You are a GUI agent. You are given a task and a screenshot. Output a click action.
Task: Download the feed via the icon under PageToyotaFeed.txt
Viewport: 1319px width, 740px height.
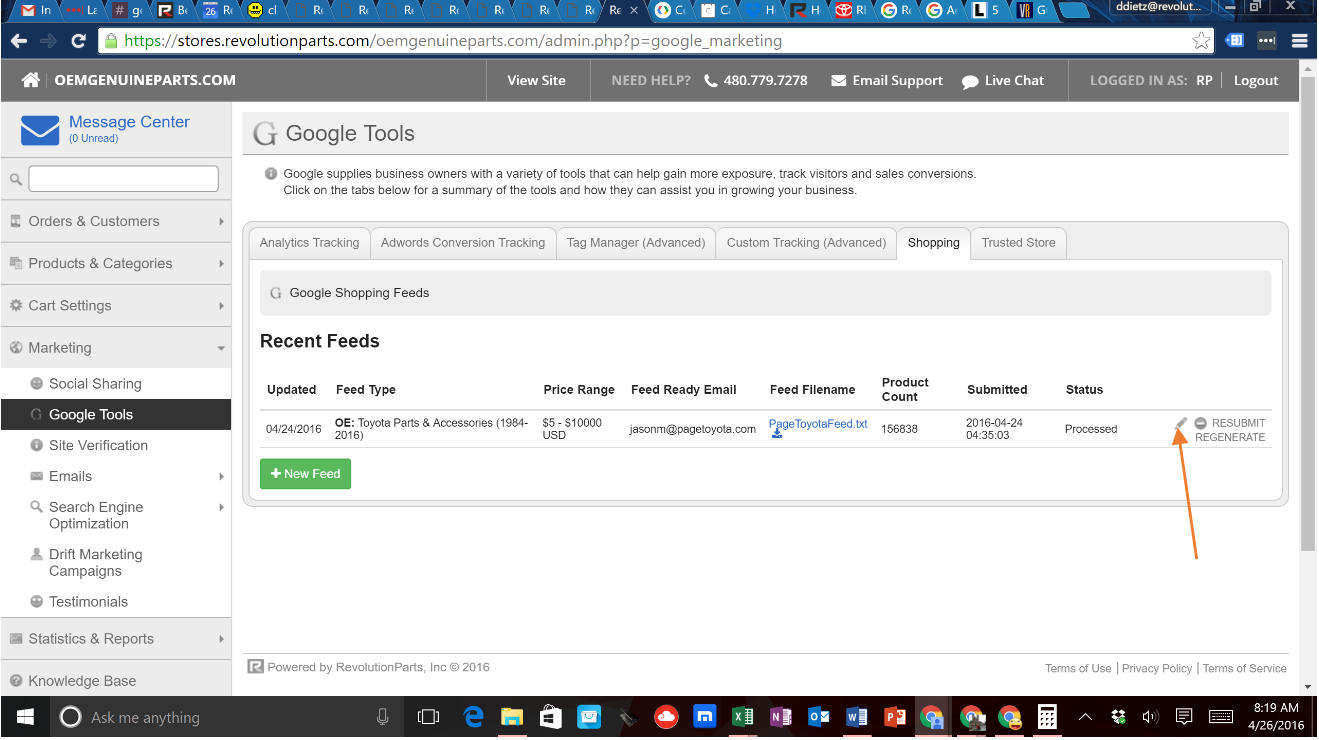point(776,434)
